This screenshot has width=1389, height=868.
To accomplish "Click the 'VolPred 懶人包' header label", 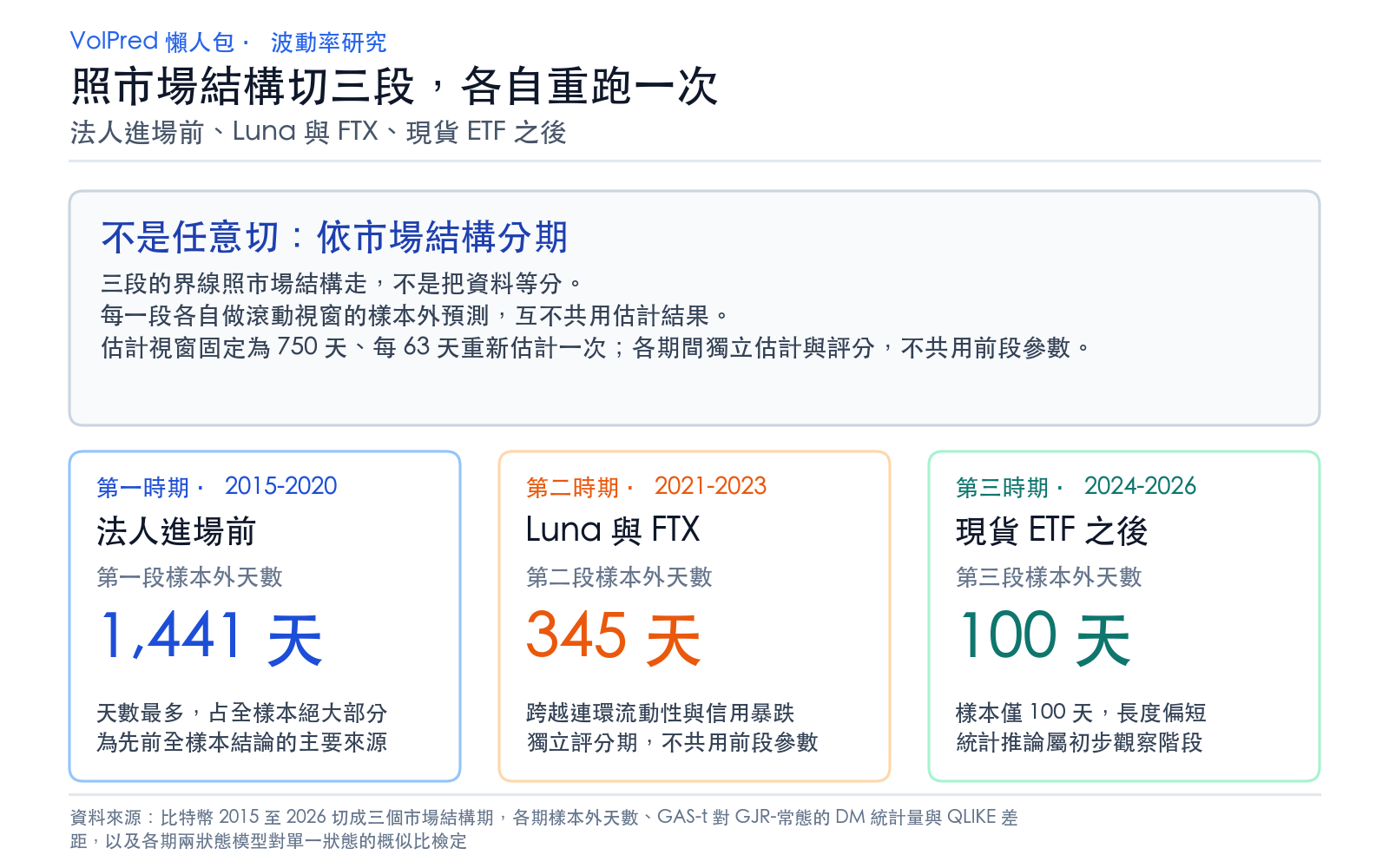I will (x=152, y=42).
